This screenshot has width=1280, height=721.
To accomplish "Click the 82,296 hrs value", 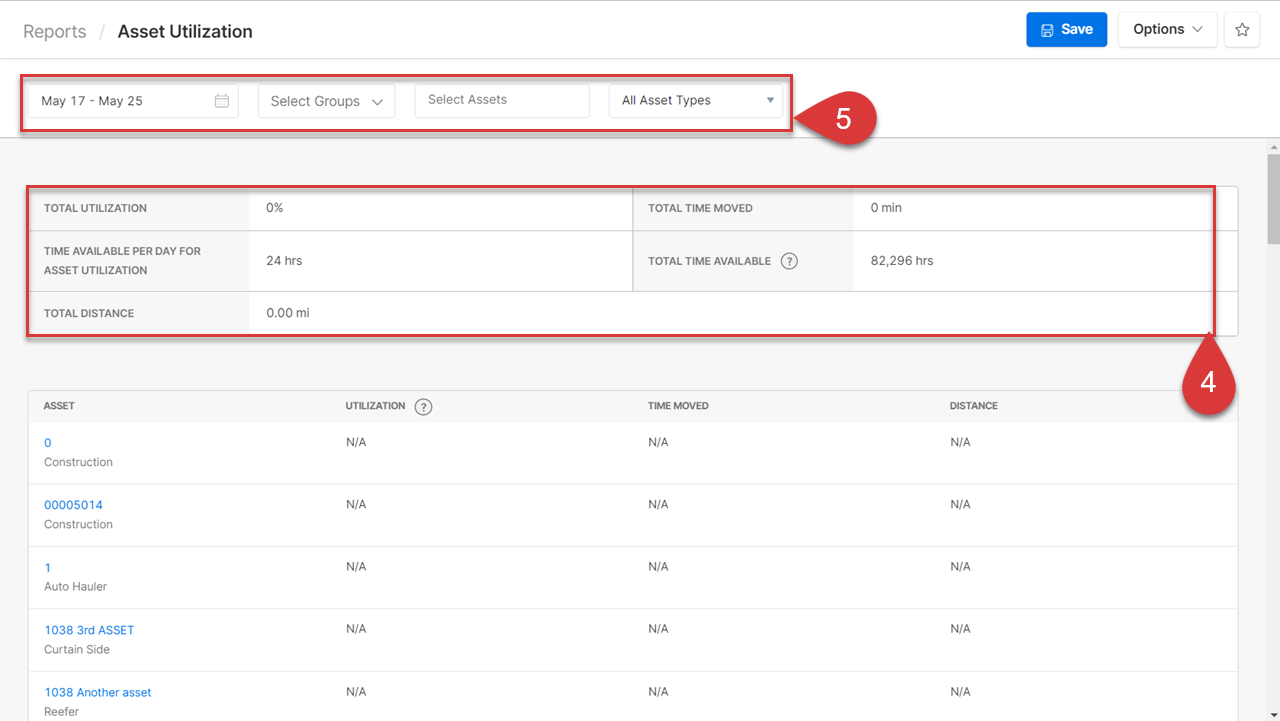I will click(x=902, y=261).
